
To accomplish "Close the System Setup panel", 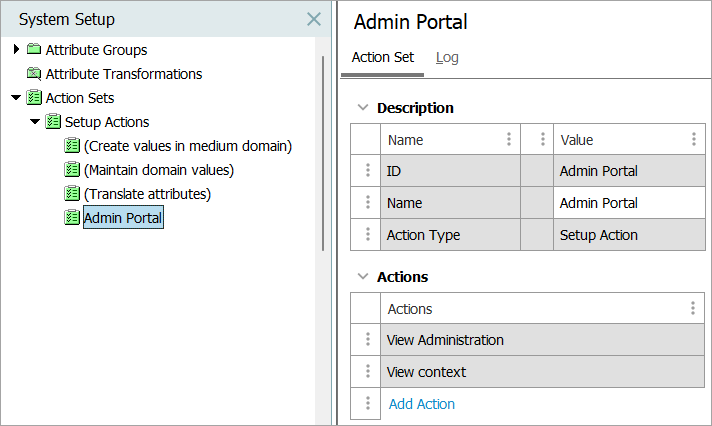I will coord(313,19).
